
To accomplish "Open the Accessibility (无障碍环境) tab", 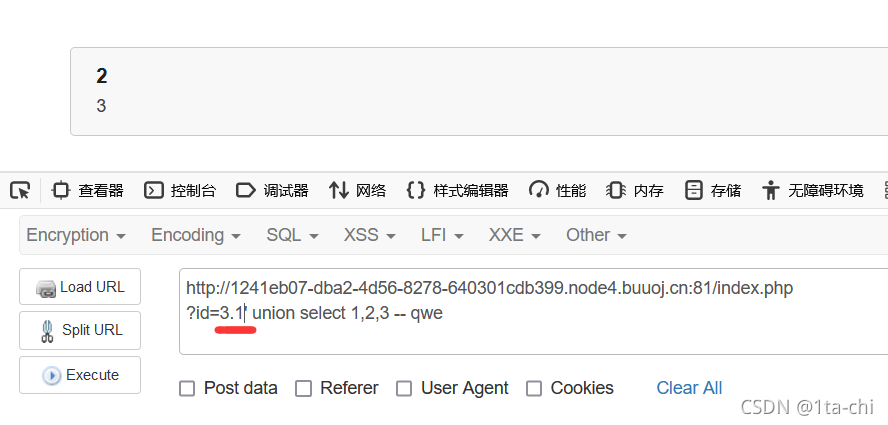I will coord(813,190).
